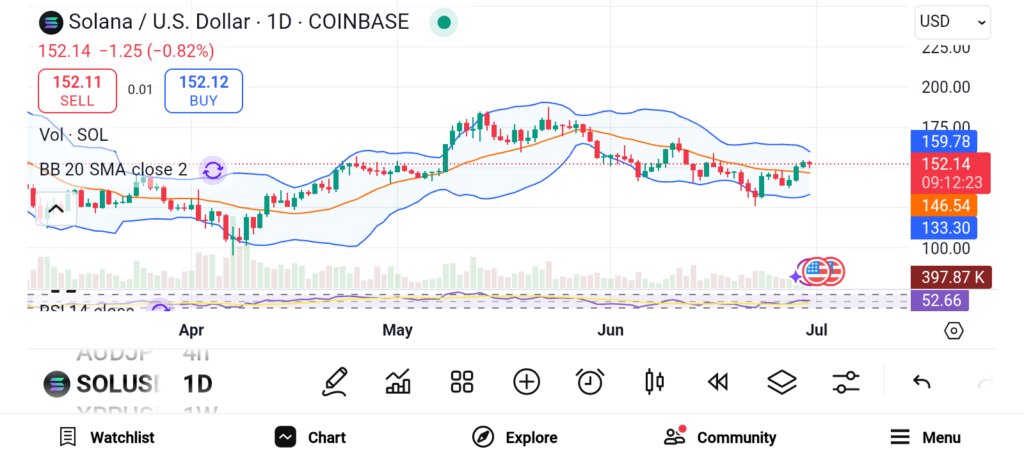Screen dimensions: 1024x461
Task: Collapse the indicator legend chevron
Action: [56, 209]
